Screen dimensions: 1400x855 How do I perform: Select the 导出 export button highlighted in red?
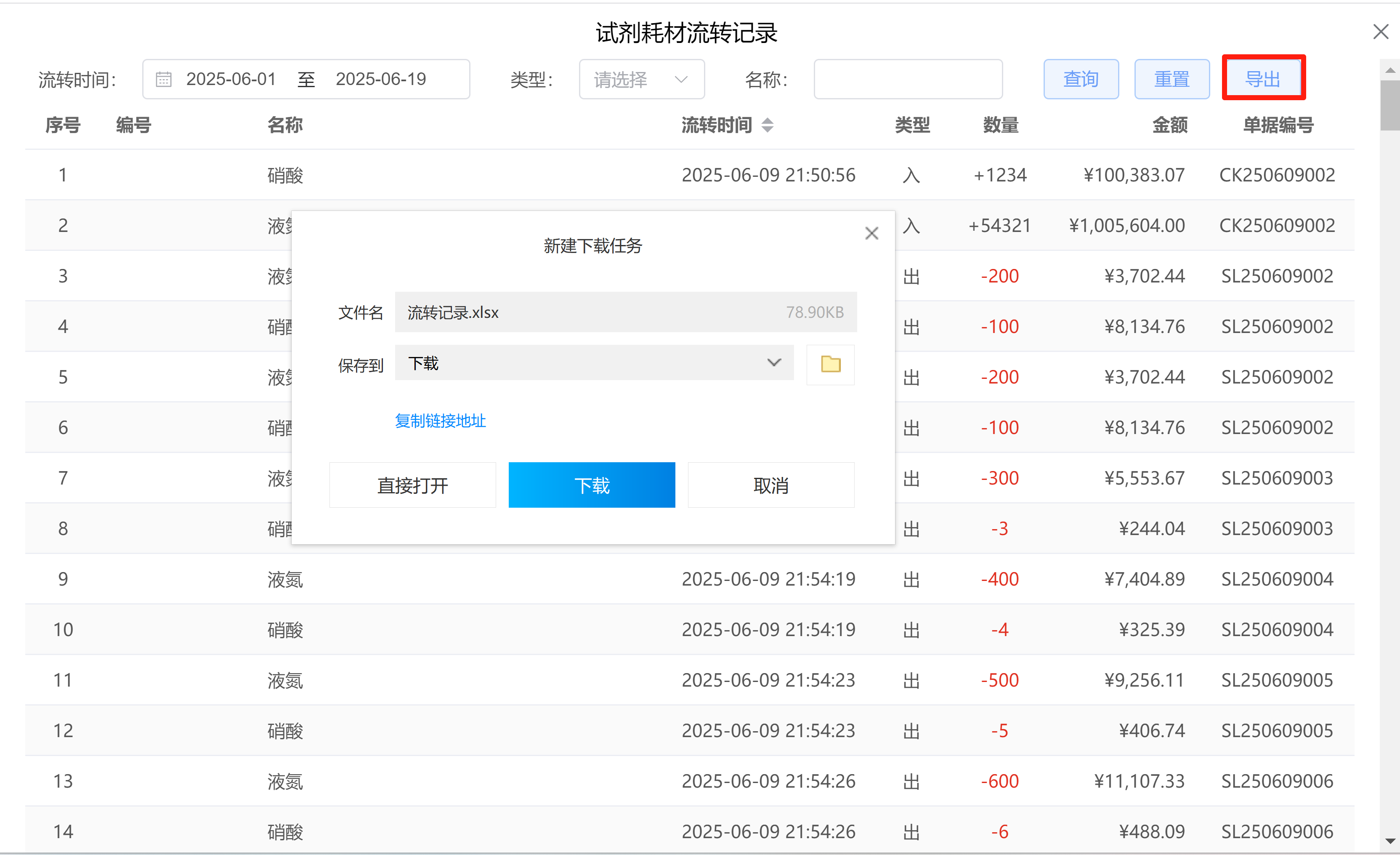(x=1263, y=78)
